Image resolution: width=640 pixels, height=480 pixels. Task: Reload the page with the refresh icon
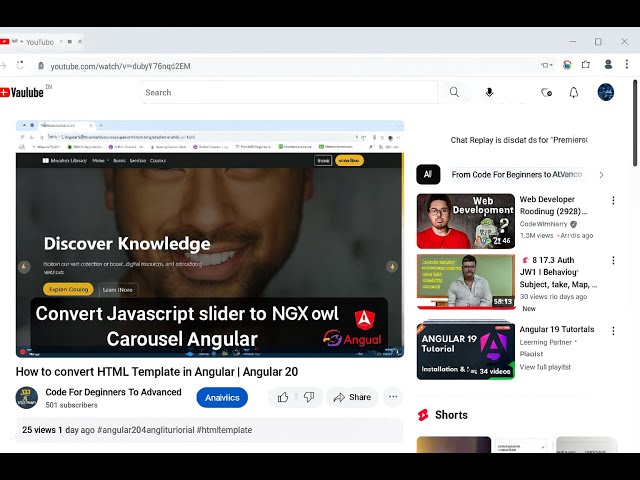(20, 65)
